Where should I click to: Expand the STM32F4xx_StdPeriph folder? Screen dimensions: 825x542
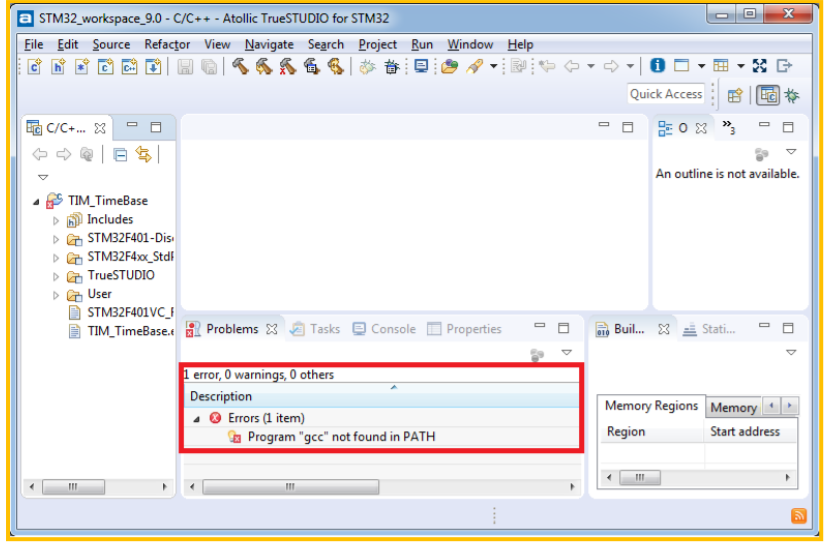click(x=56, y=258)
